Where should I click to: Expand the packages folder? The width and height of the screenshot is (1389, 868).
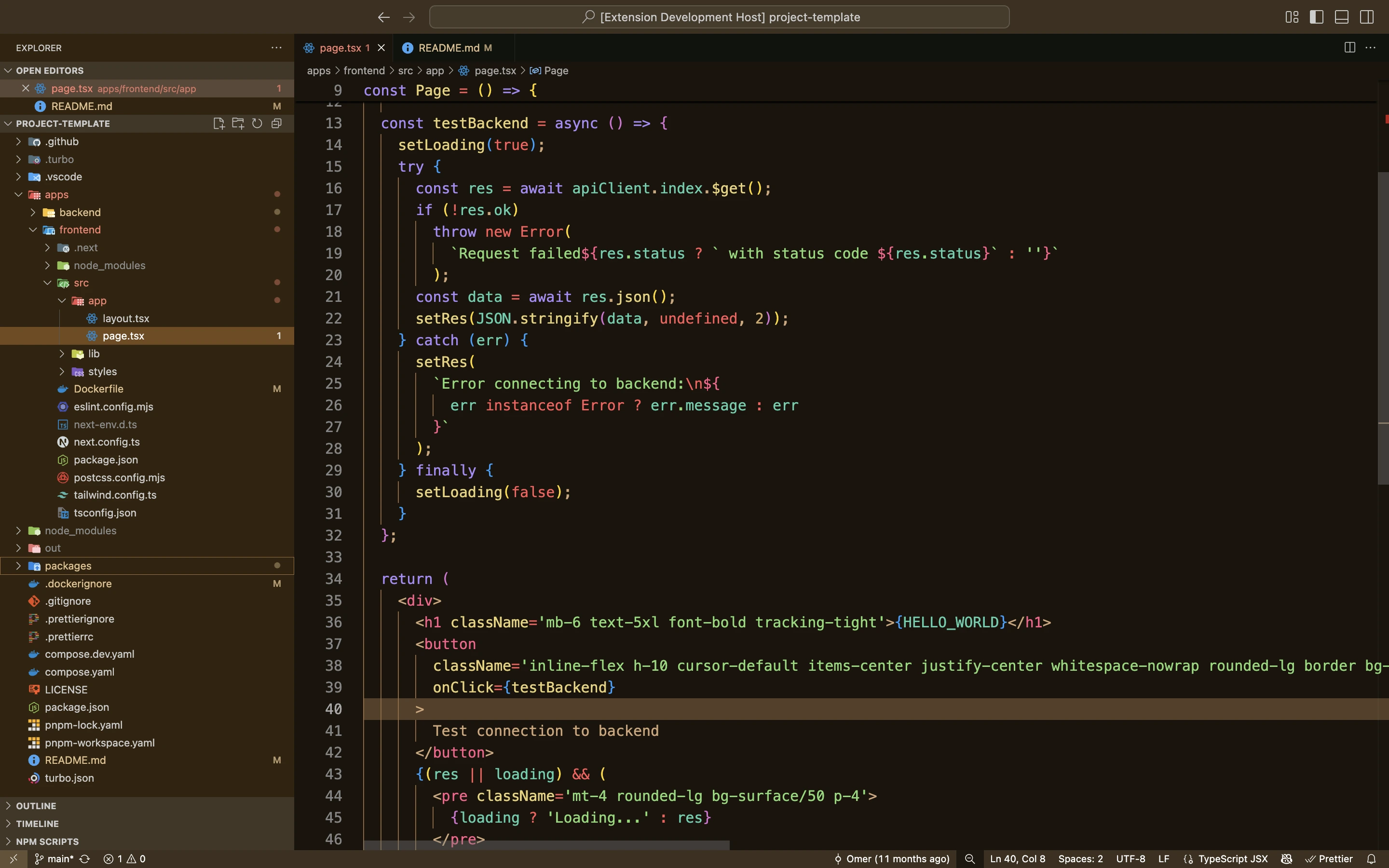68,566
